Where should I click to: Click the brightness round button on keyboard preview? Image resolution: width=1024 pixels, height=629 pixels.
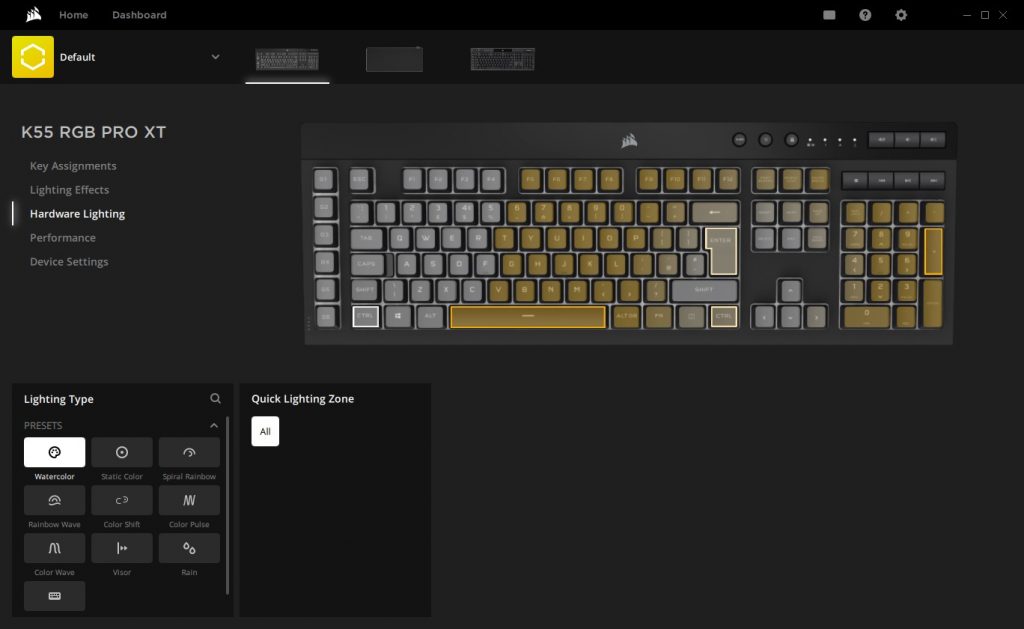[x=765, y=140]
